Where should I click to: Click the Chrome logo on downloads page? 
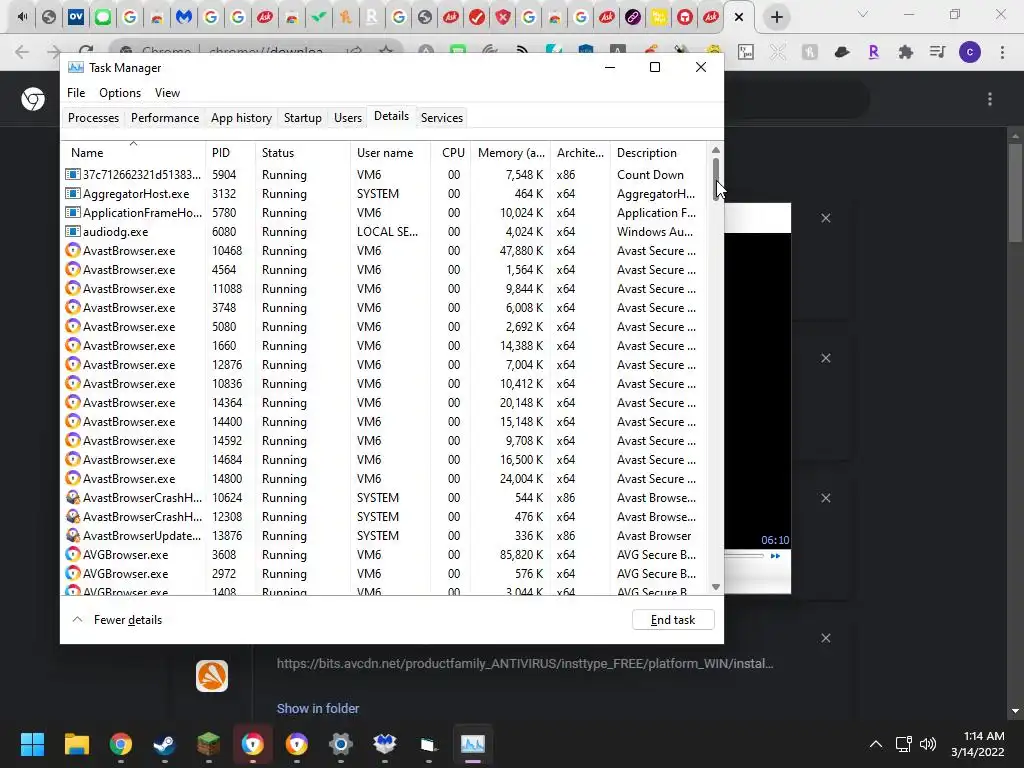click(33, 99)
